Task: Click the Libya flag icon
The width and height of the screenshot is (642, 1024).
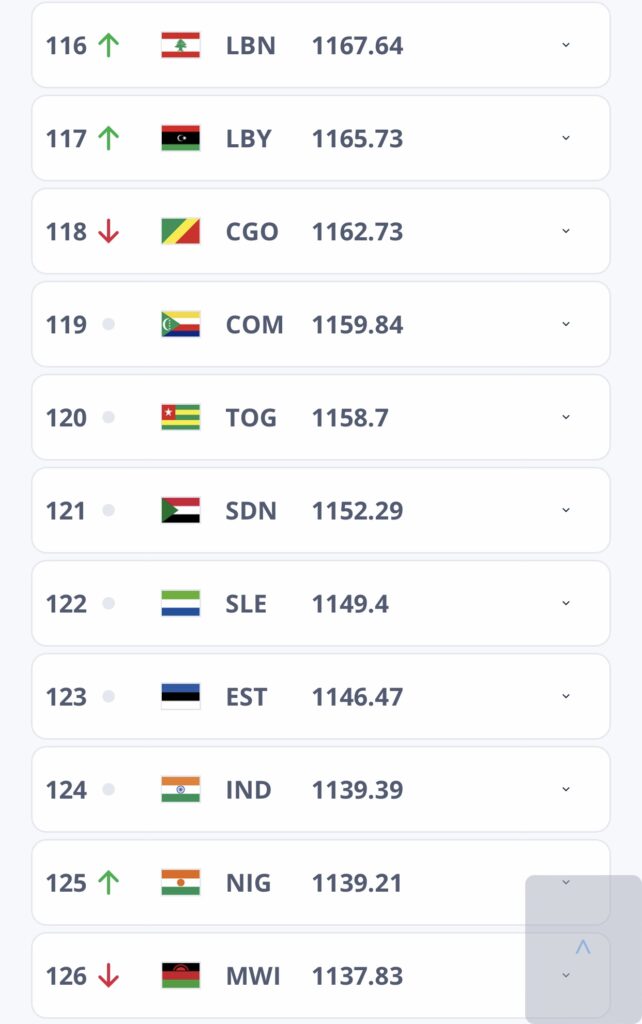Action: click(180, 138)
